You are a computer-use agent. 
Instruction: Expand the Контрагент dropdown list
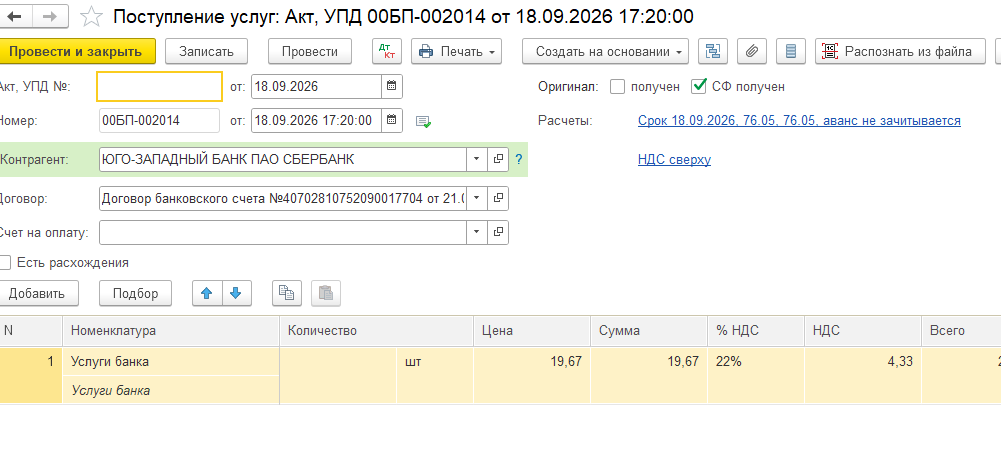[x=476, y=160]
